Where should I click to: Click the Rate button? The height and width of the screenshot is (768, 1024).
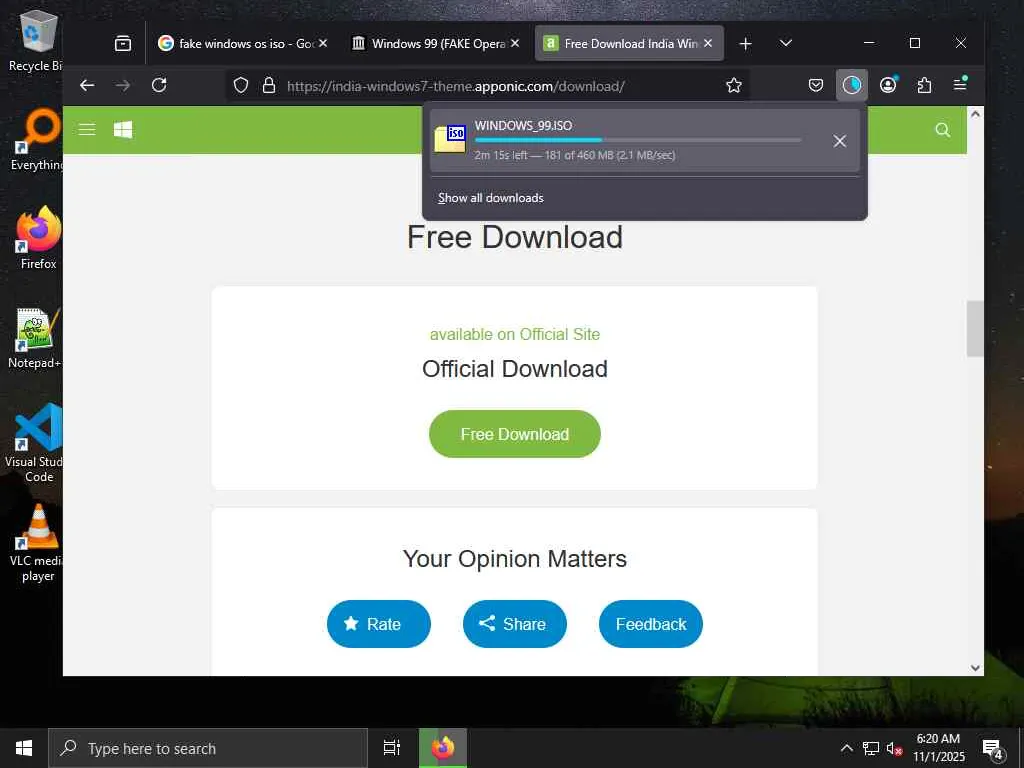[x=379, y=624]
